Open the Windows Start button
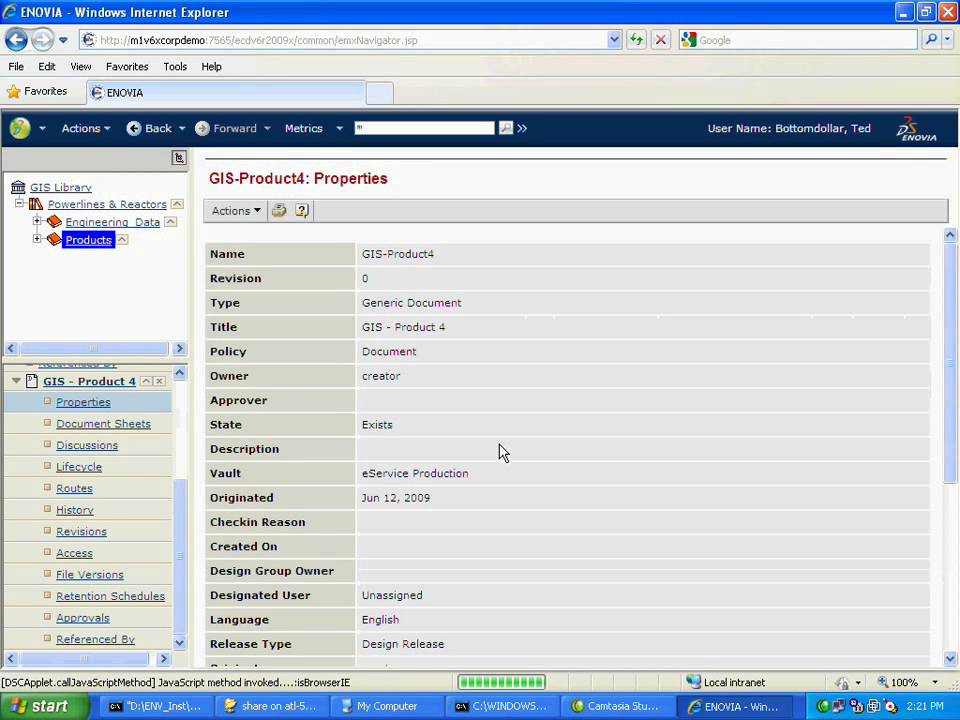Screen dimensions: 960x720 43,706
